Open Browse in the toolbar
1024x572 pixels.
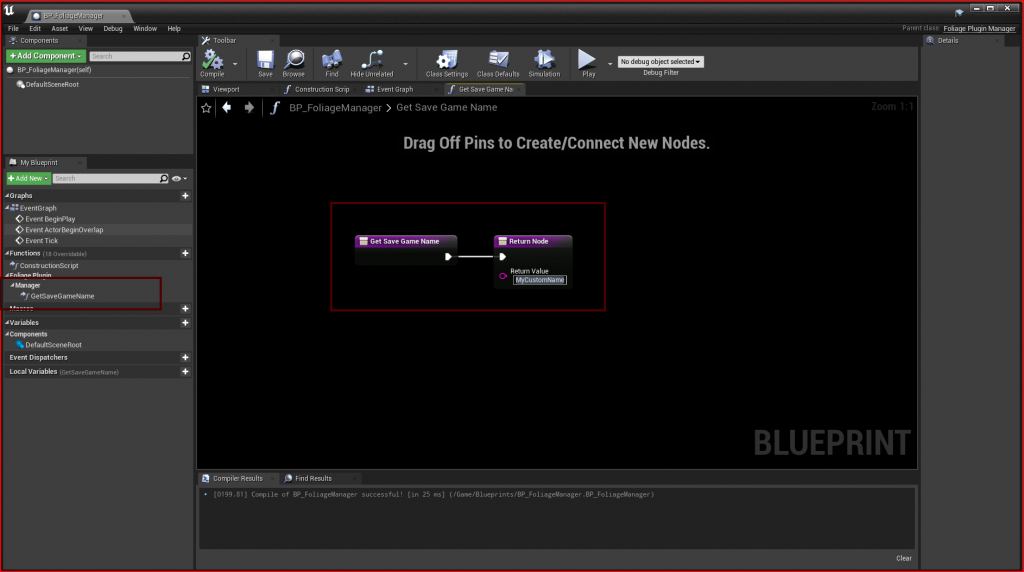[293, 61]
